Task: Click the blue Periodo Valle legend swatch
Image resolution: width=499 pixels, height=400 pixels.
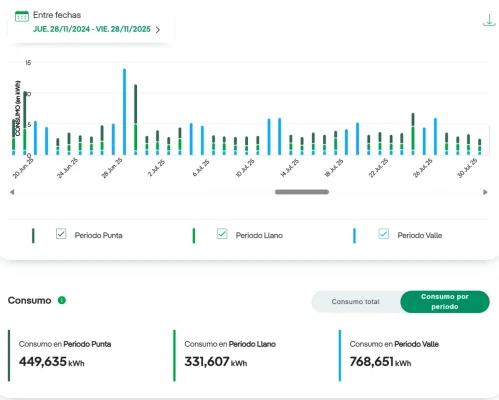Action: tap(354, 236)
